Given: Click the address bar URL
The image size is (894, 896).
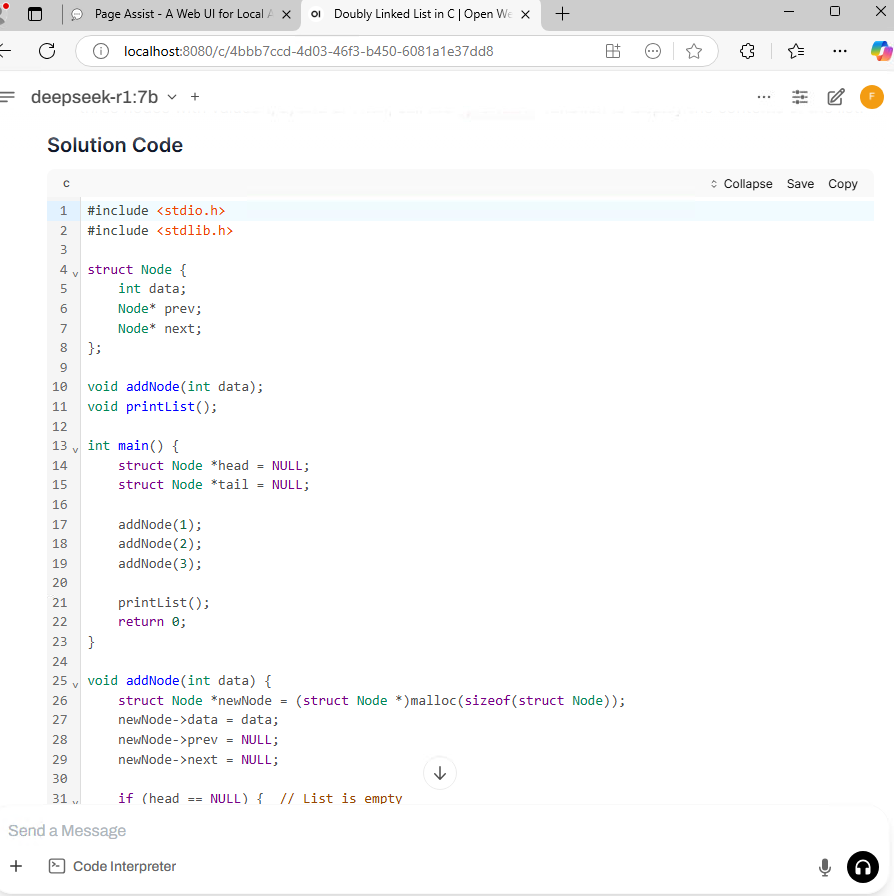Looking at the screenshot, I should tap(309, 51).
